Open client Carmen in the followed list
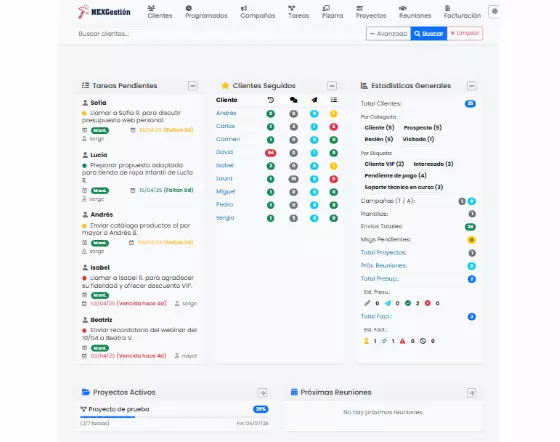This screenshot has width=560, height=442. pyautogui.click(x=228, y=139)
